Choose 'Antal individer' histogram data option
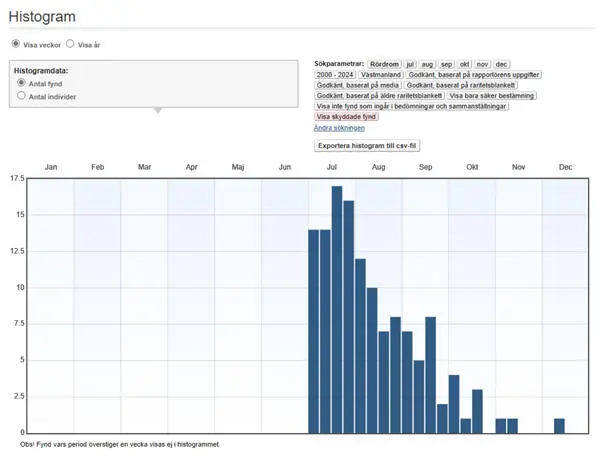This screenshot has height=456, width=603. click(22, 97)
